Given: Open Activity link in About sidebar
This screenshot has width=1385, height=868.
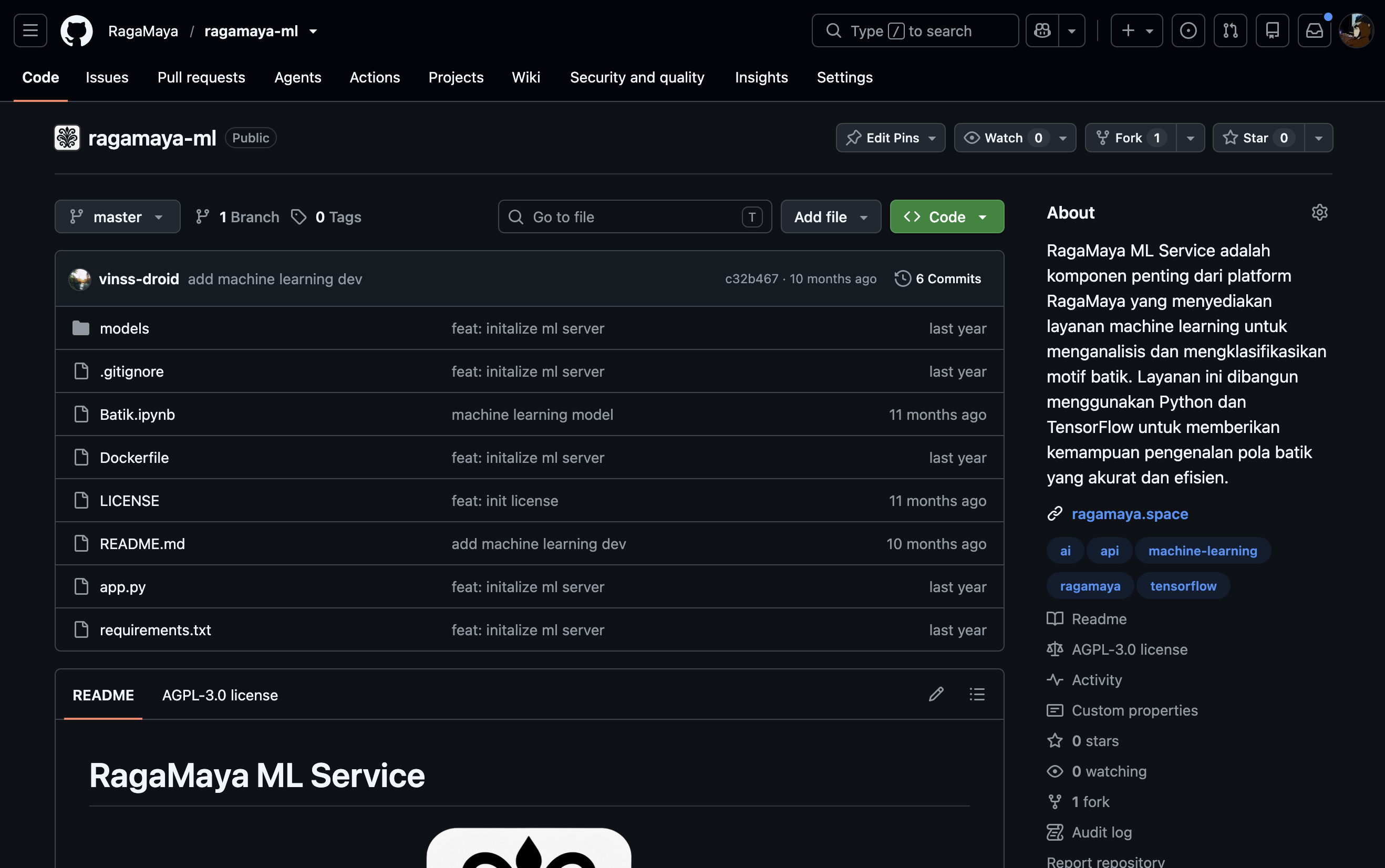Looking at the screenshot, I should click(x=1097, y=680).
